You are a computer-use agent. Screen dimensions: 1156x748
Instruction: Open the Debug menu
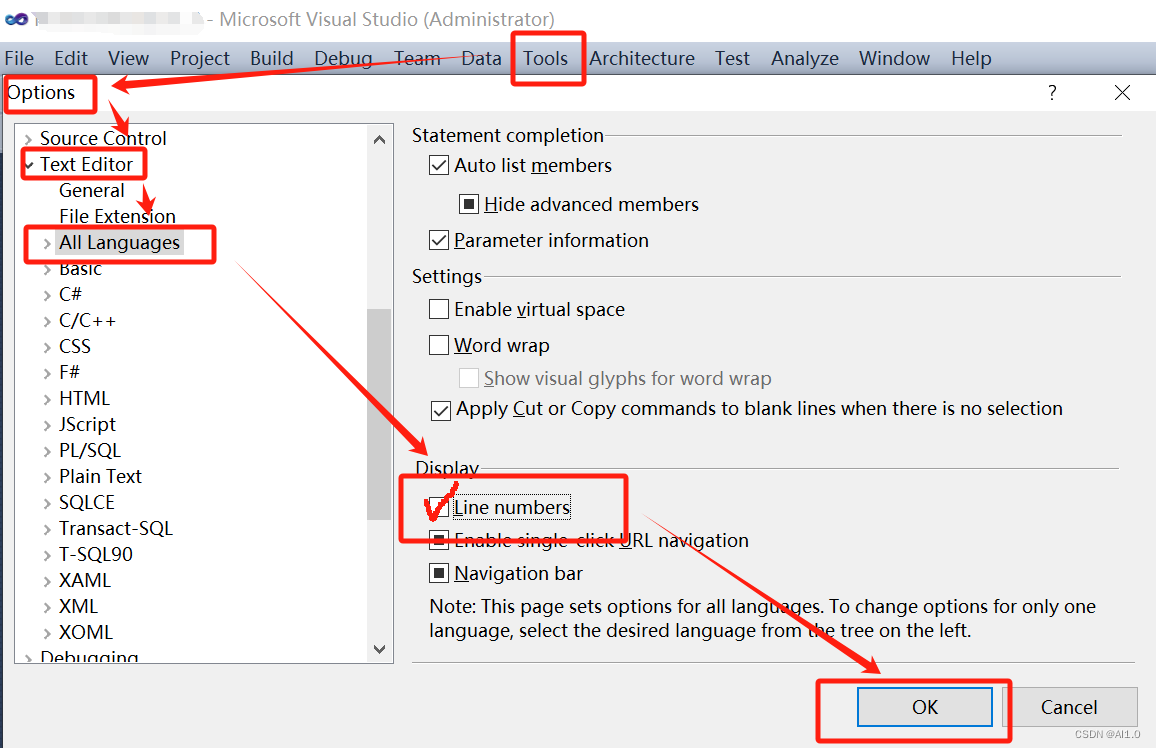[343, 58]
